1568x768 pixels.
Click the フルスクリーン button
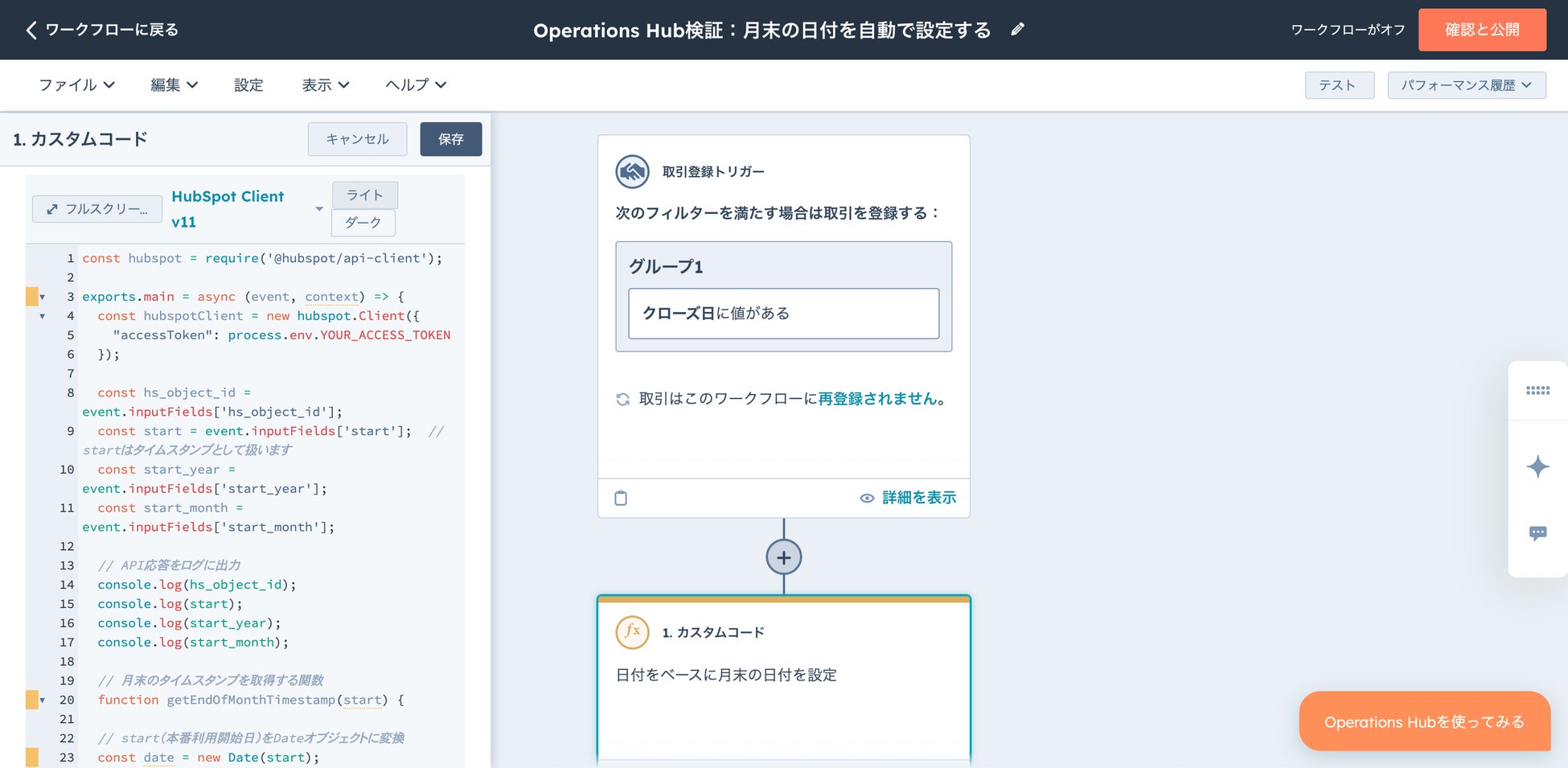[x=97, y=209]
